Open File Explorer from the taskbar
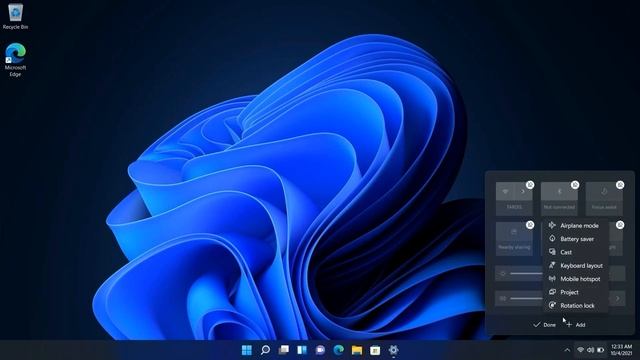640x360 pixels. click(357, 350)
